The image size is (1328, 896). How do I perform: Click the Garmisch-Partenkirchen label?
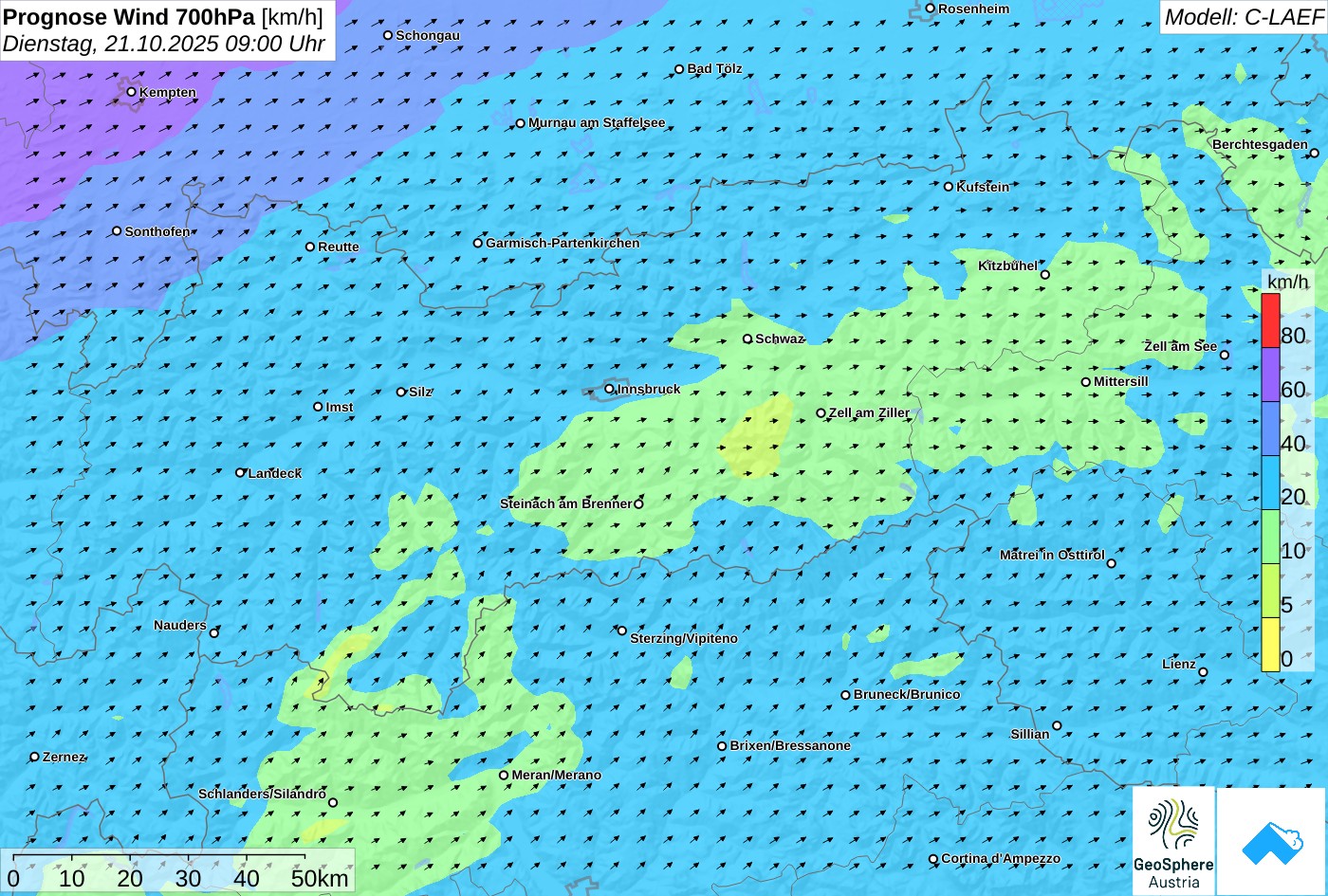tap(563, 243)
